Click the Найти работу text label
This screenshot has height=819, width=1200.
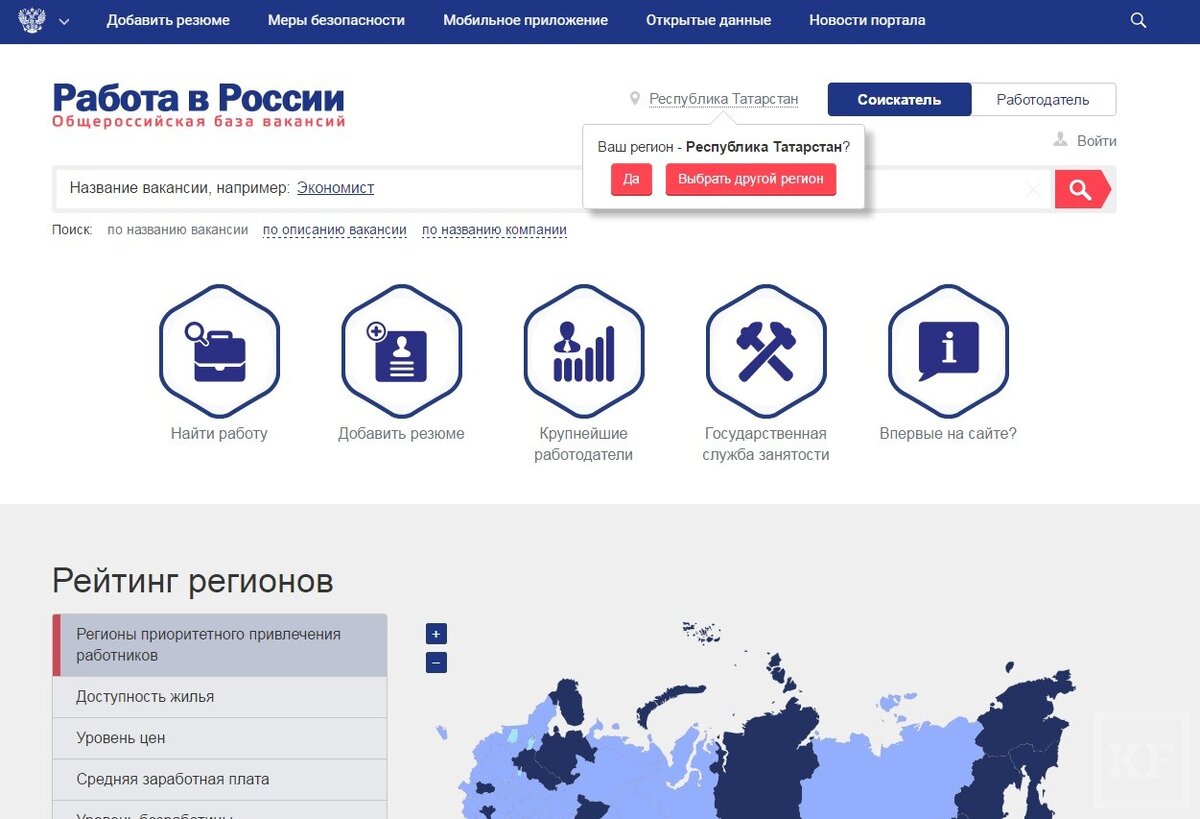tap(219, 434)
